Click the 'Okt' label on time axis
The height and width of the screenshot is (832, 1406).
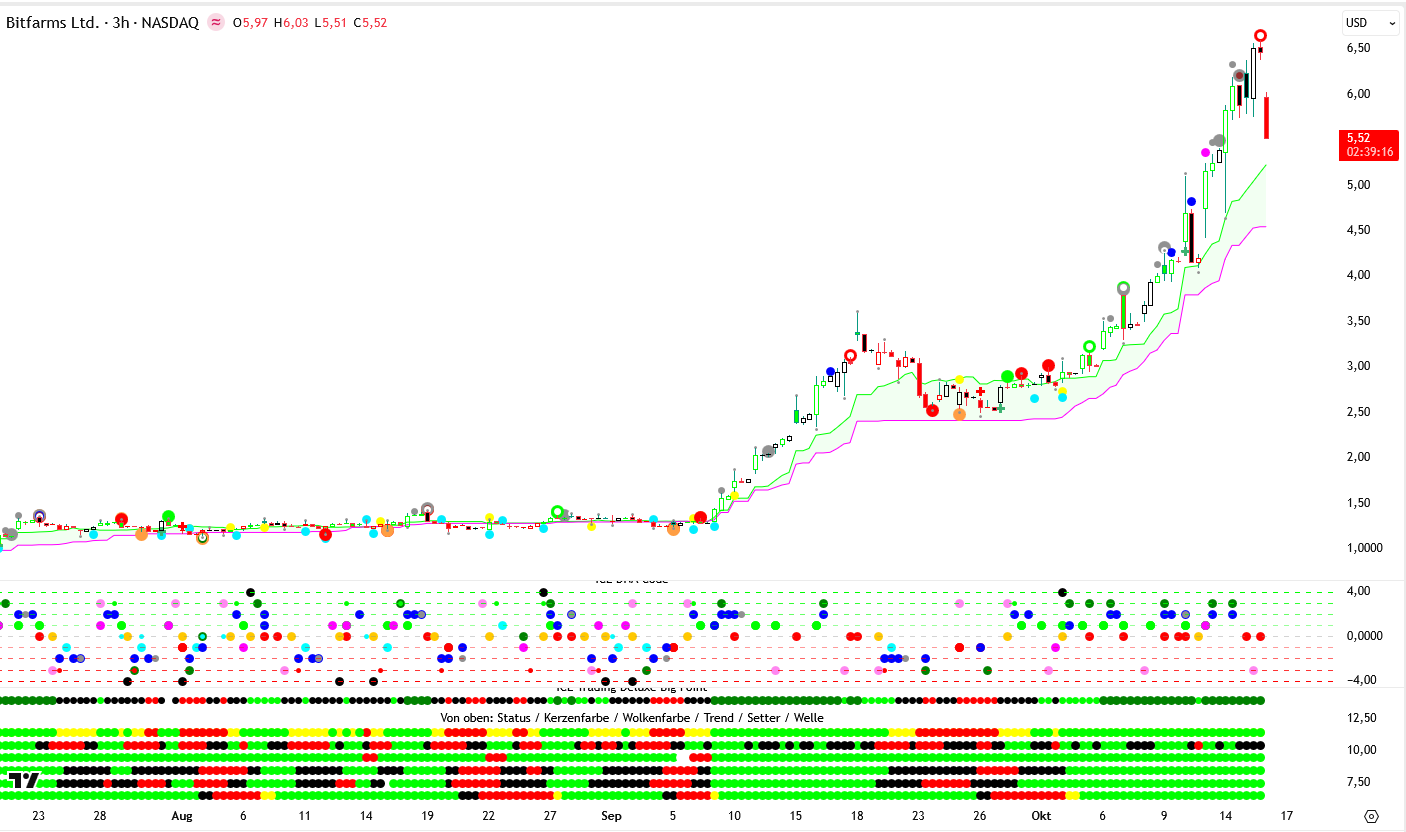coord(1041,816)
